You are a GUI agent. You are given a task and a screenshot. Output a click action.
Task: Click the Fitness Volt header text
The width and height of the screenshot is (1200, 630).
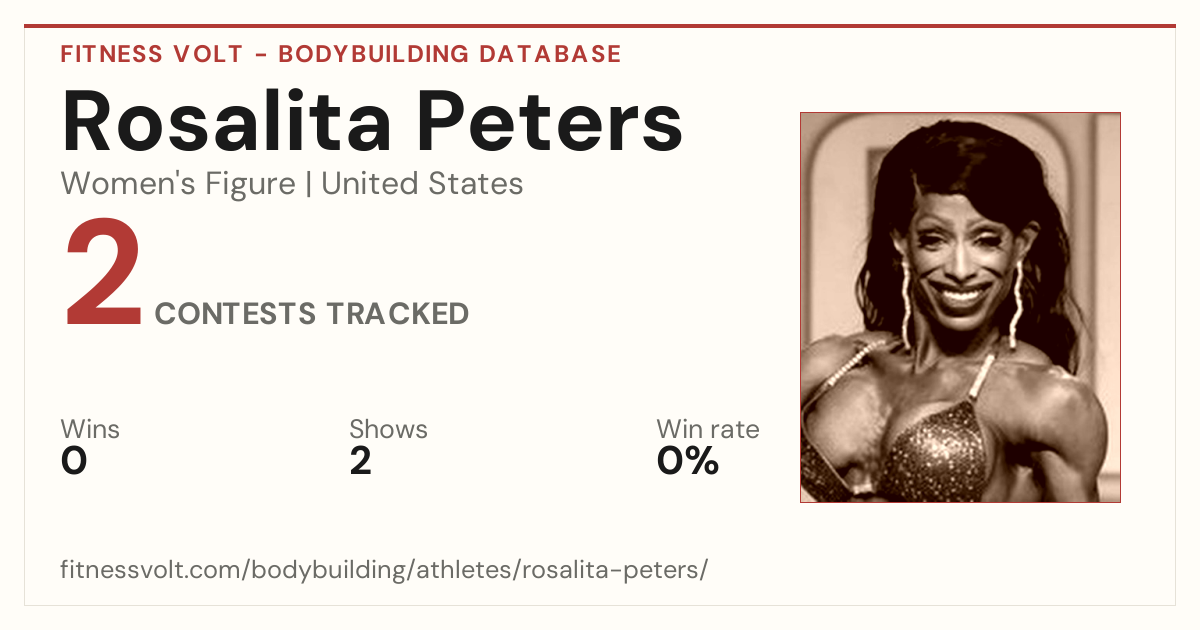click(152, 54)
